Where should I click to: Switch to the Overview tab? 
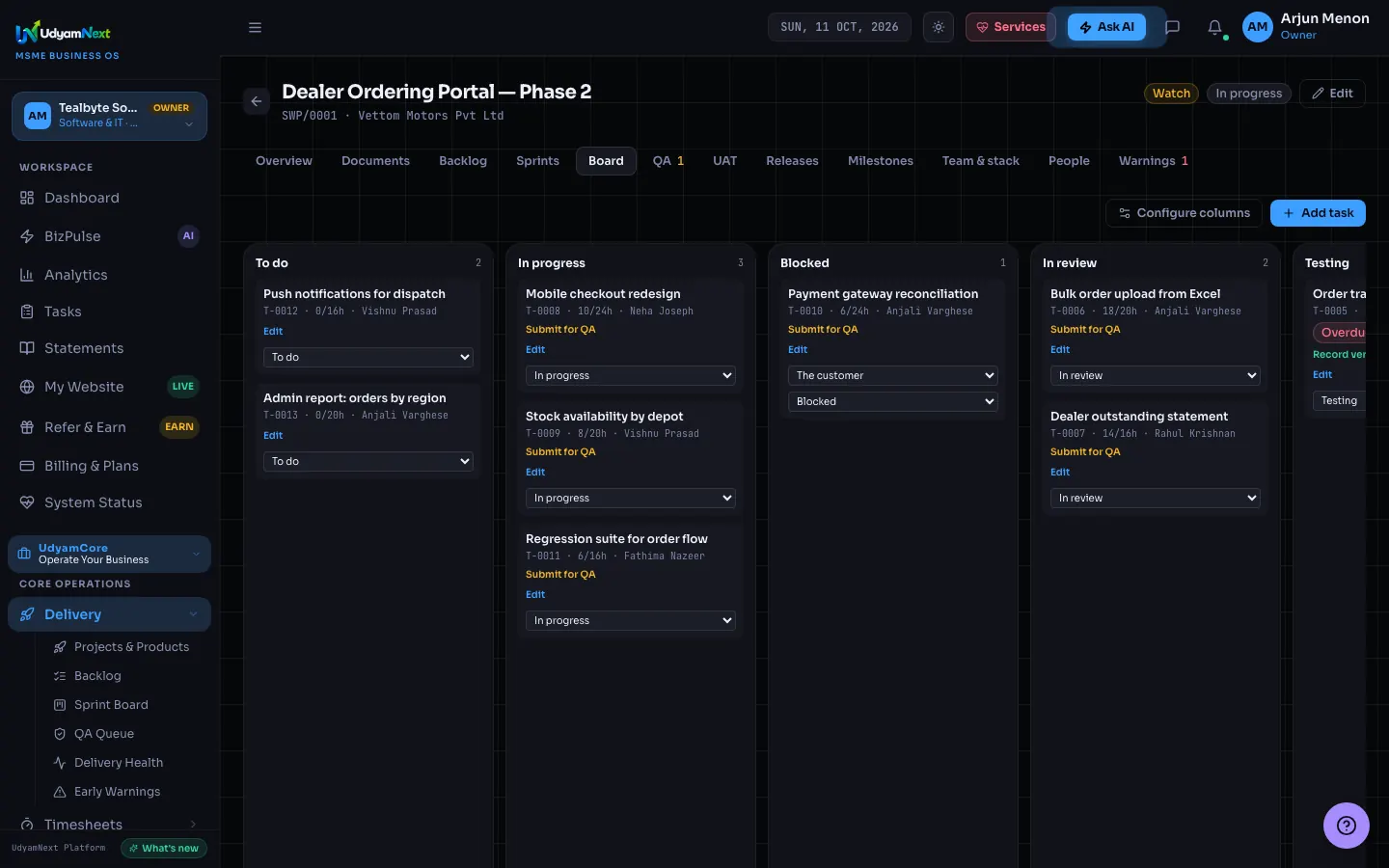click(284, 161)
